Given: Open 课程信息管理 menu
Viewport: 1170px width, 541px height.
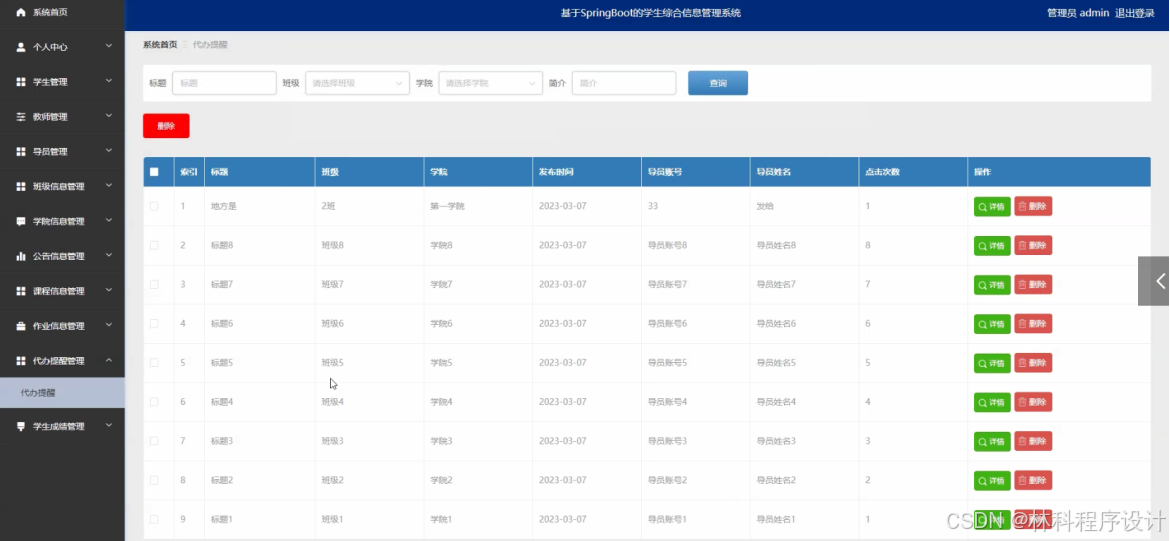Looking at the screenshot, I should tap(62, 291).
